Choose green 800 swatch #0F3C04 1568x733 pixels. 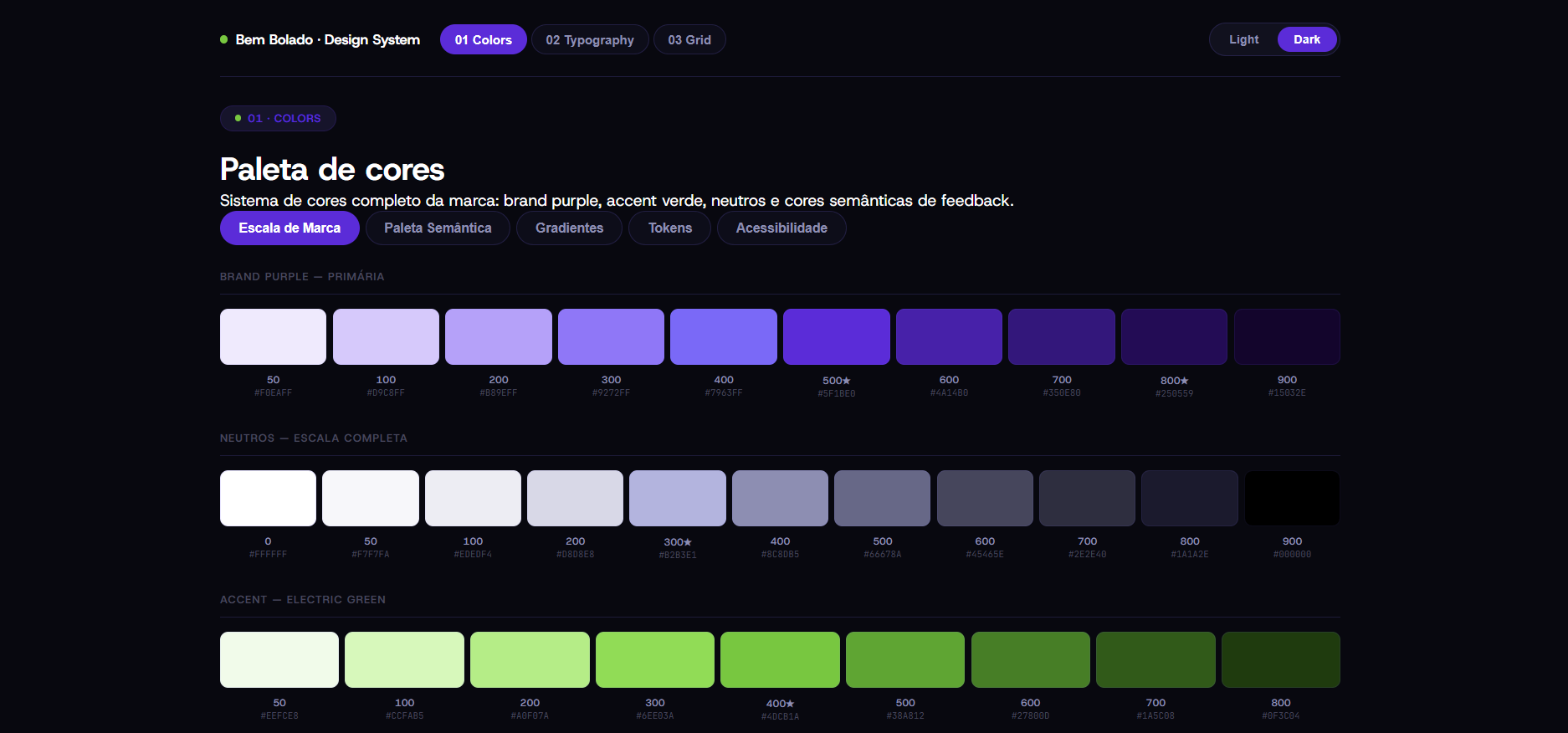coord(1281,659)
